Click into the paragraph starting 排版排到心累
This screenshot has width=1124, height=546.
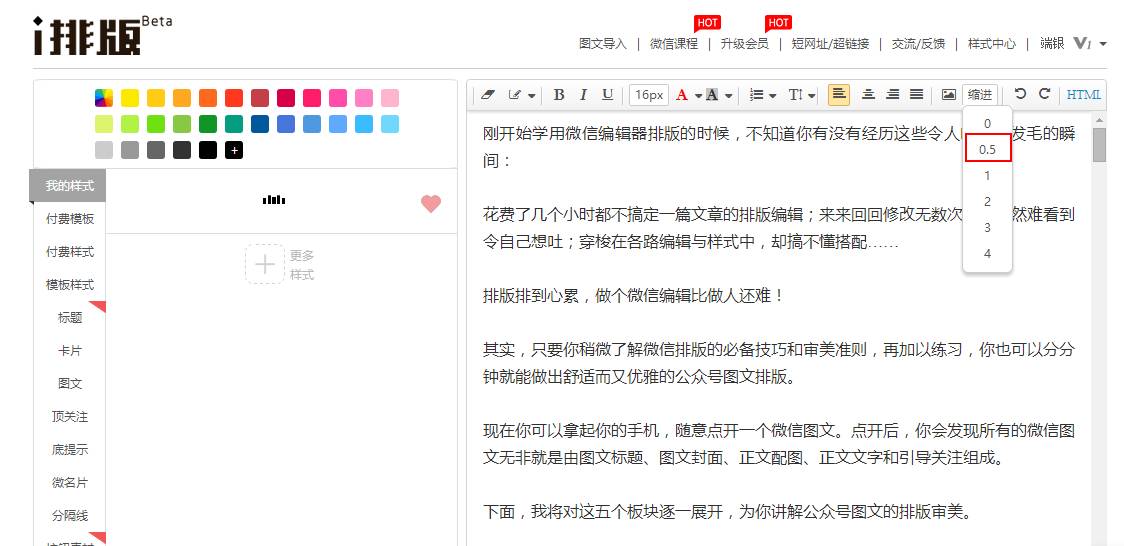coord(634,295)
